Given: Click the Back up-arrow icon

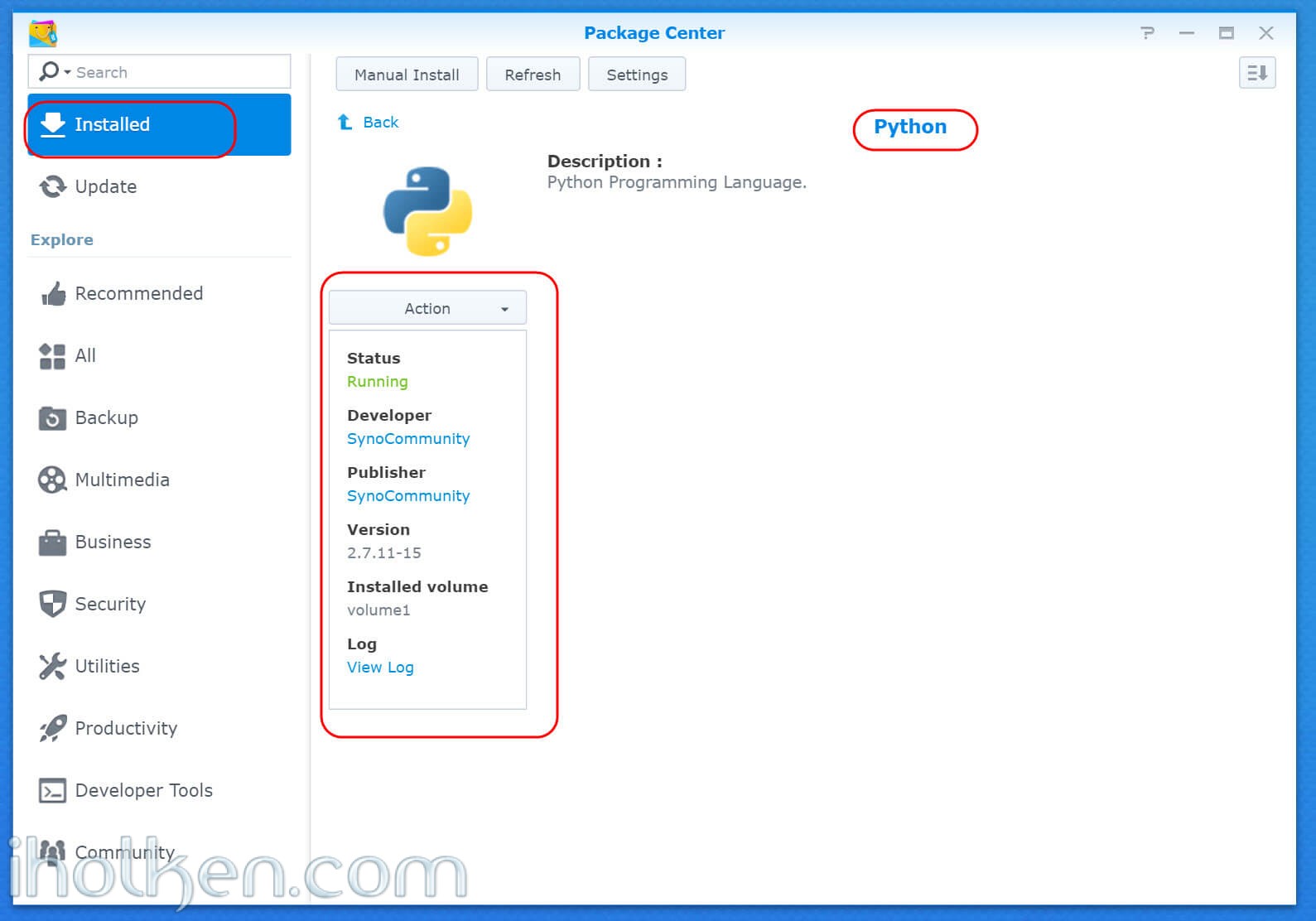Looking at the screenshot, I should coord(345,123).
